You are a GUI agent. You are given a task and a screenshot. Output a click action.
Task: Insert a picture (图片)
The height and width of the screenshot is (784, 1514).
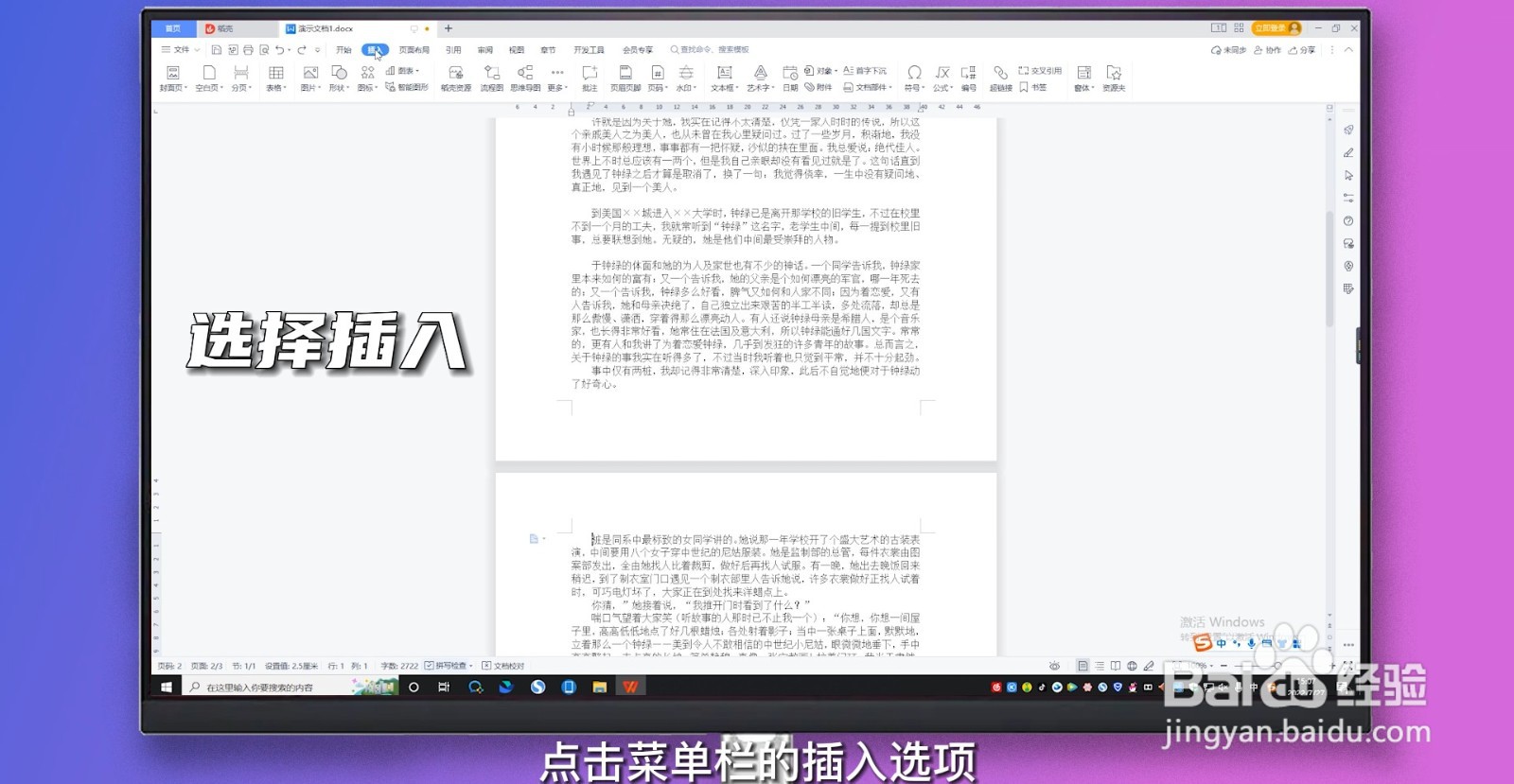click(310, 78)
